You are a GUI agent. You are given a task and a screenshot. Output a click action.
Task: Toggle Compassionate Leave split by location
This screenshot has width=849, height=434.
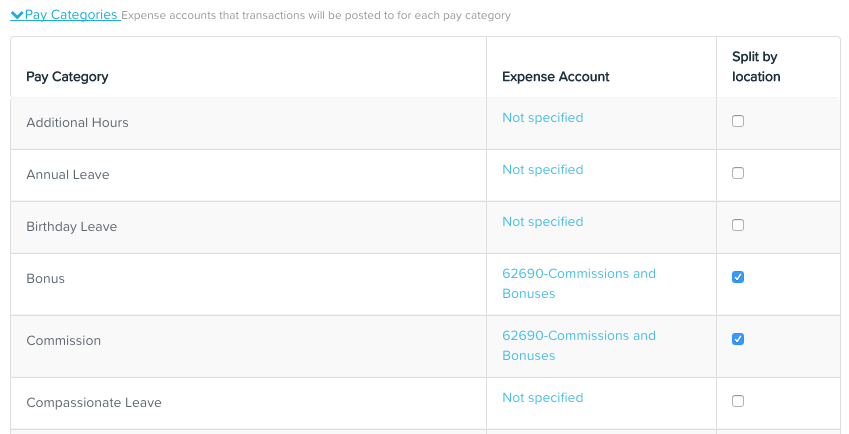pyautogui.click(x=737, y=401)
